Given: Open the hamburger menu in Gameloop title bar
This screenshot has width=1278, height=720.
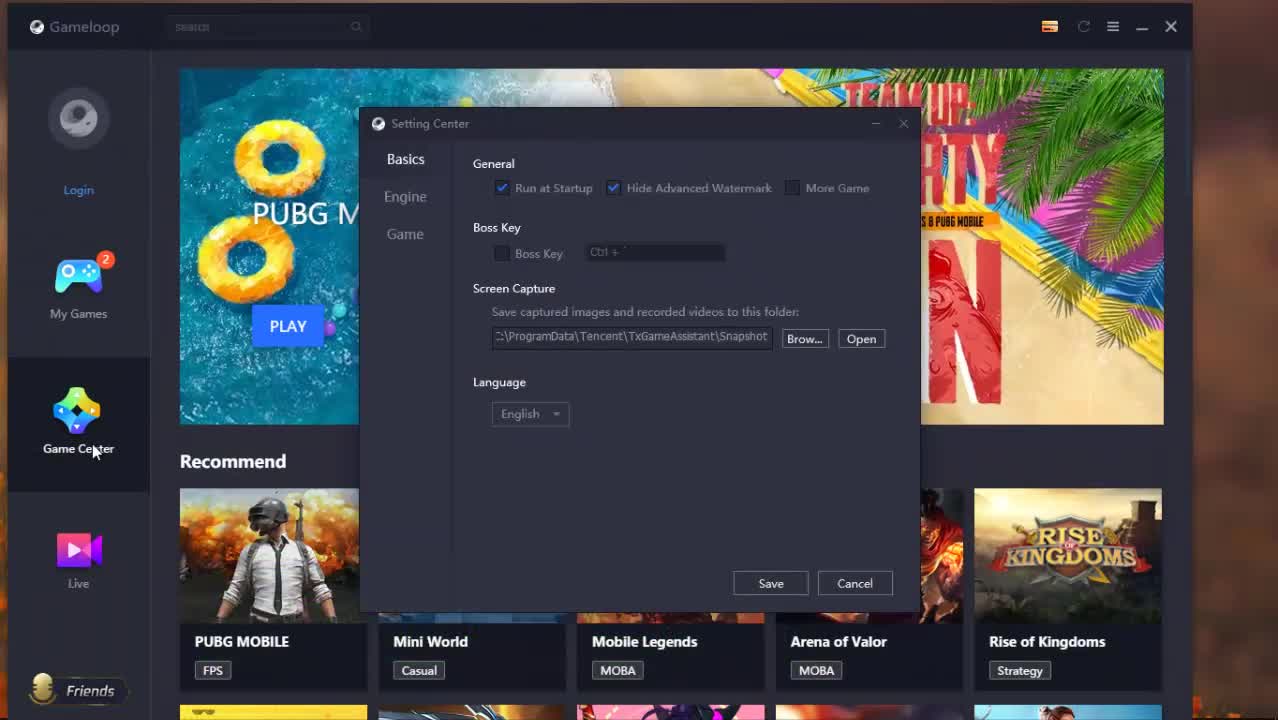Looking at the screenshot, I should click(1113, 27).
